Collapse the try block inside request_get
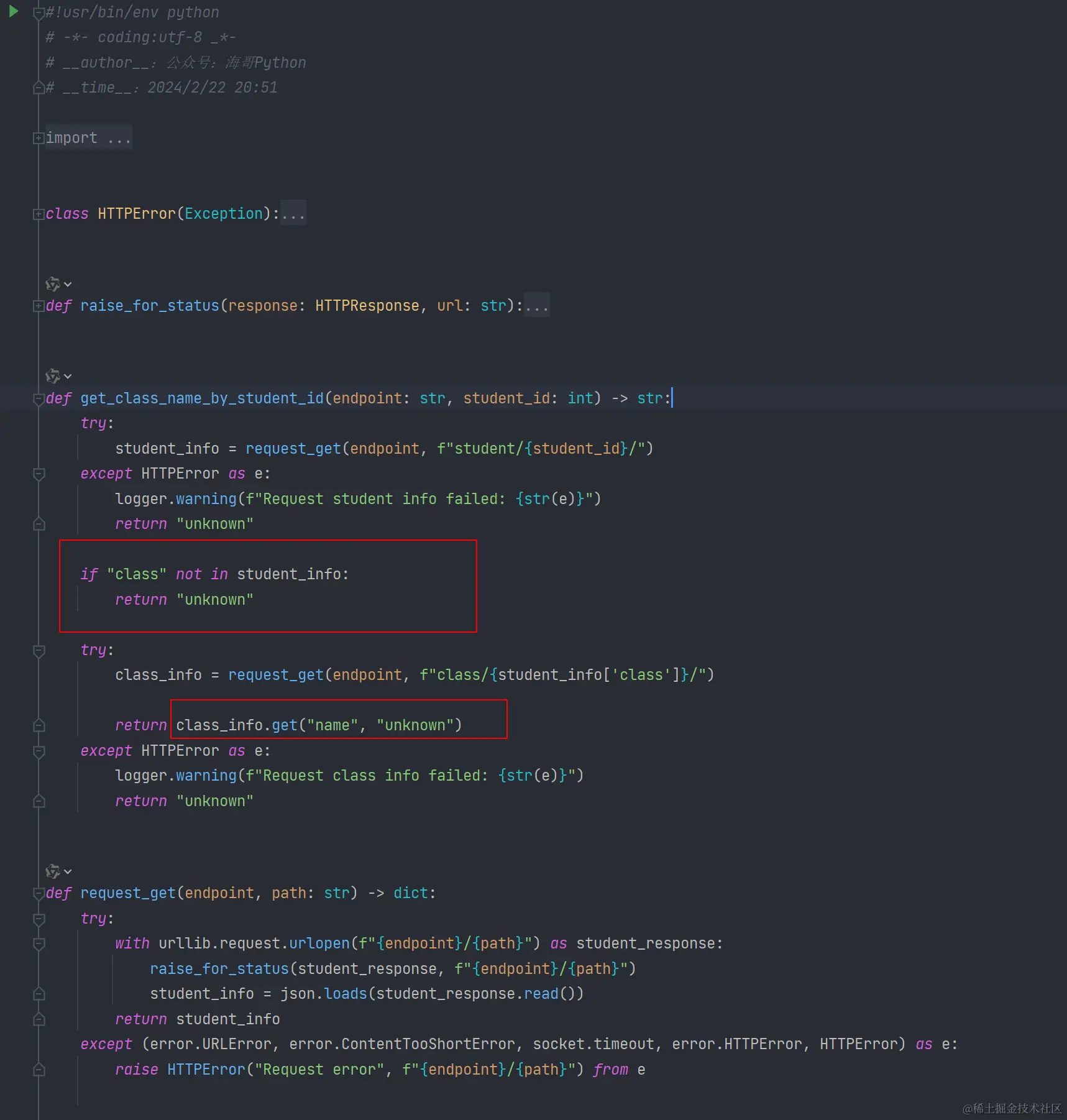The width and height of the screenshot is (1067, 1120). [x=39, y=919]
